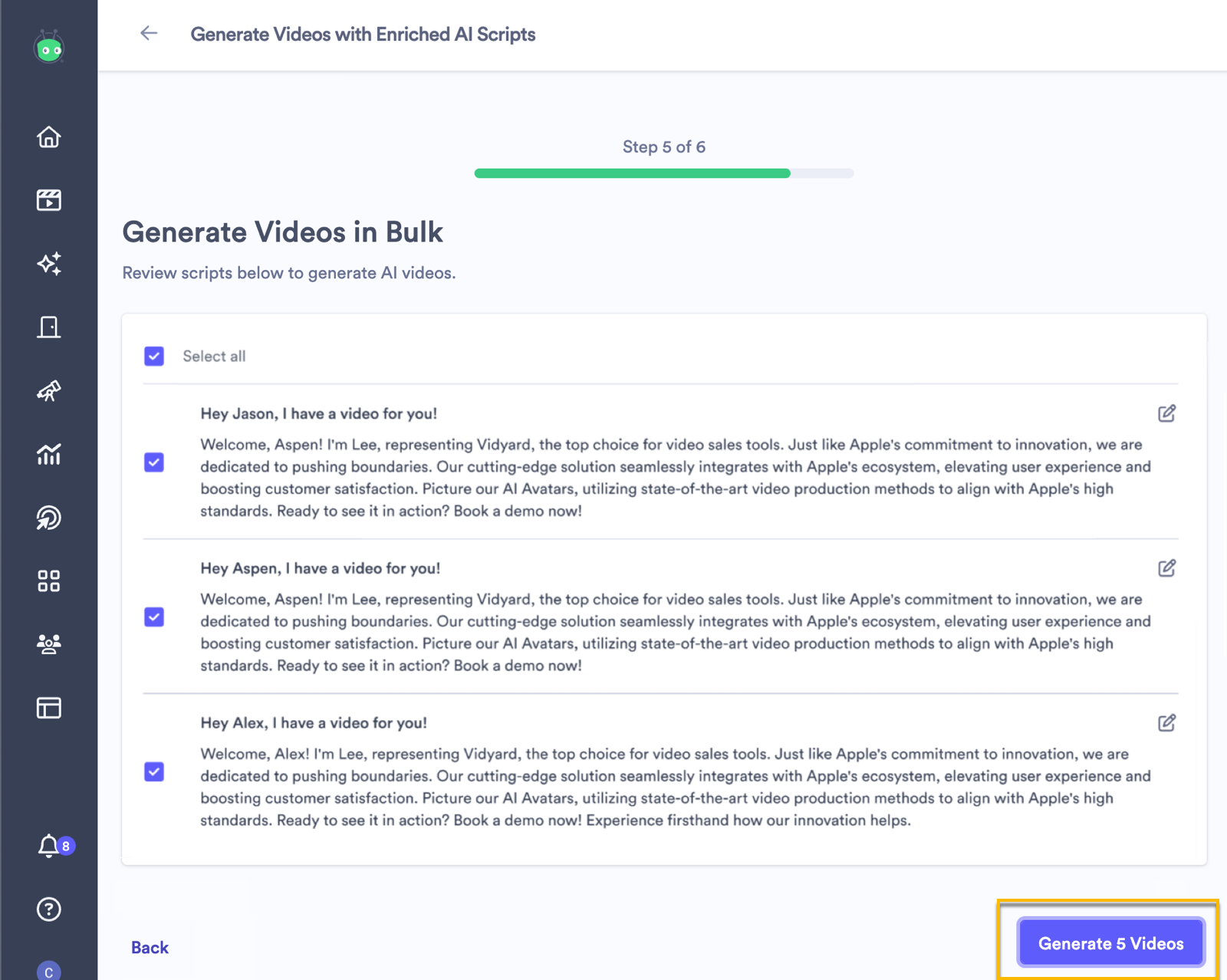Image resolution: width=1227 pixels, height=980 pixels.
Task: Open the Help question mark icon
Action: tap(48, 909)
